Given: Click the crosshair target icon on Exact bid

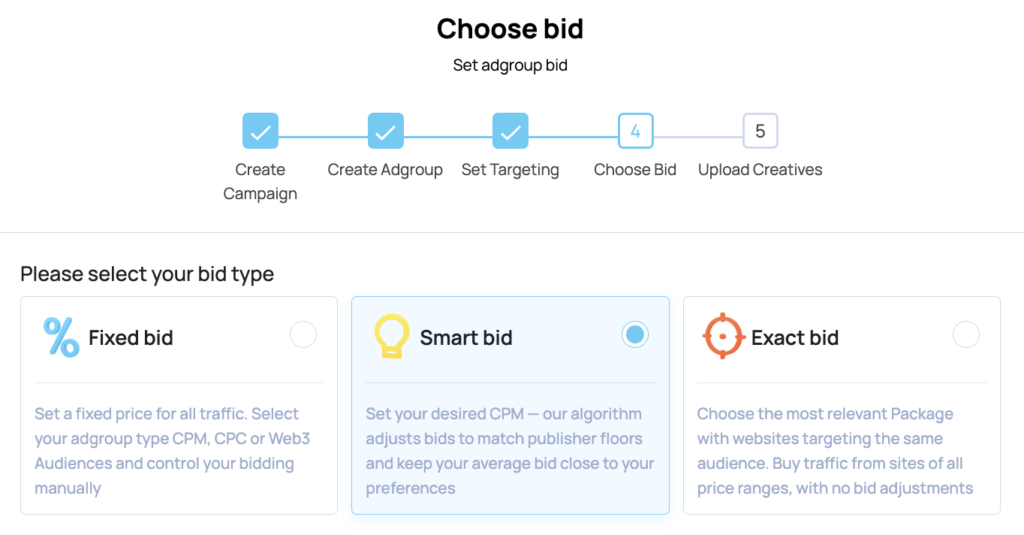Looking at the screenshot, I should (x=722, y=336).
